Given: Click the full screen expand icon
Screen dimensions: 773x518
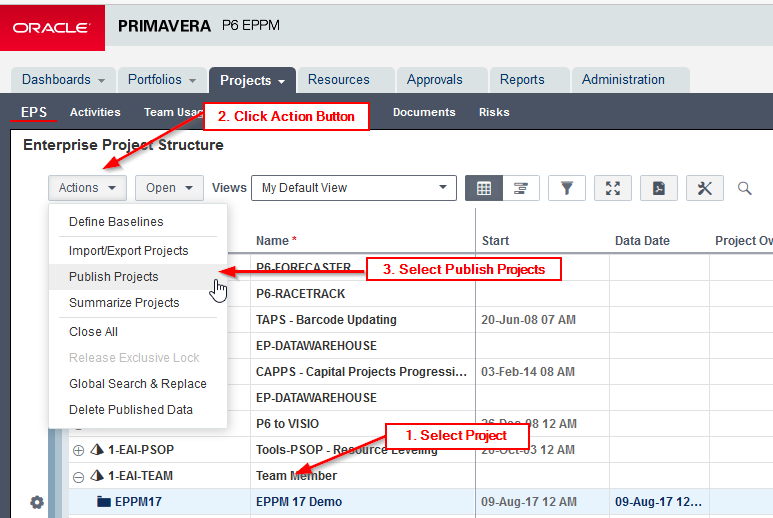Looking at the screenshot, I should [x=613, y=188].
